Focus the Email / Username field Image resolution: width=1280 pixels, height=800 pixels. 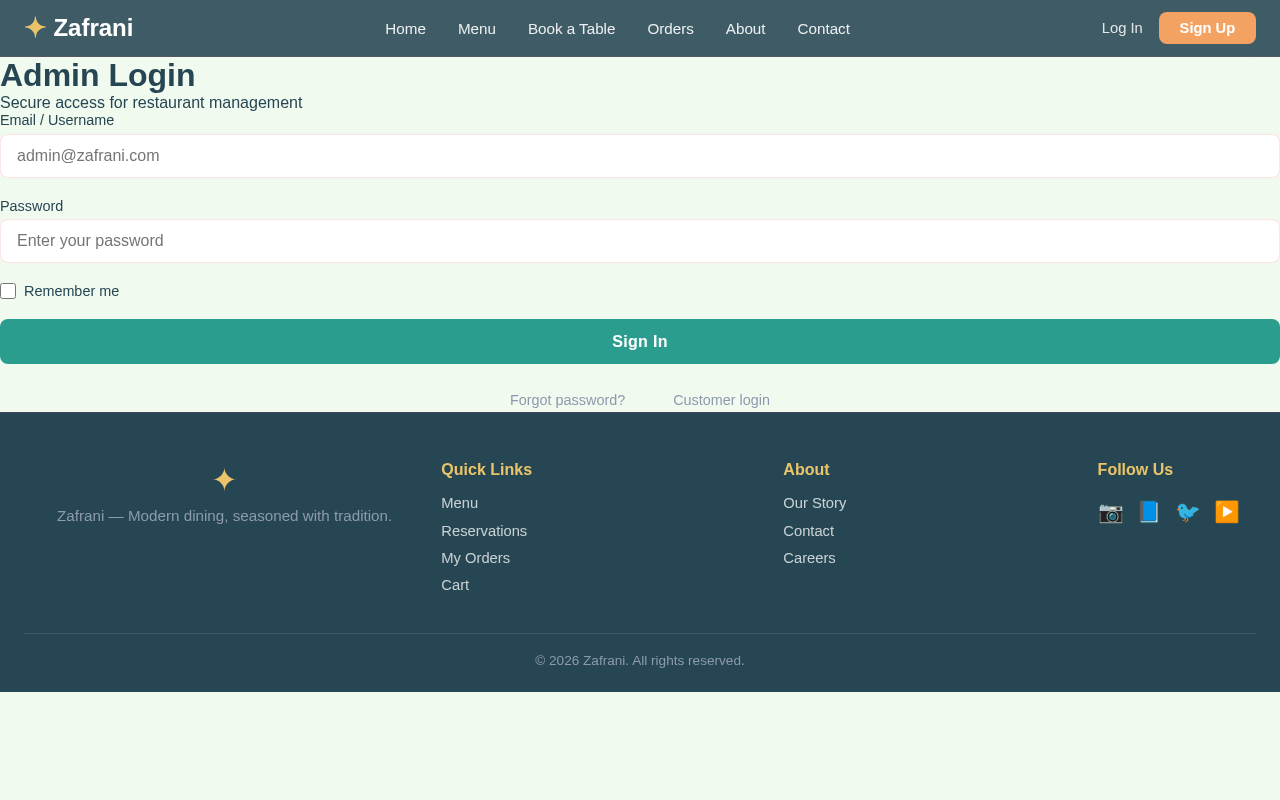(640, 156)
